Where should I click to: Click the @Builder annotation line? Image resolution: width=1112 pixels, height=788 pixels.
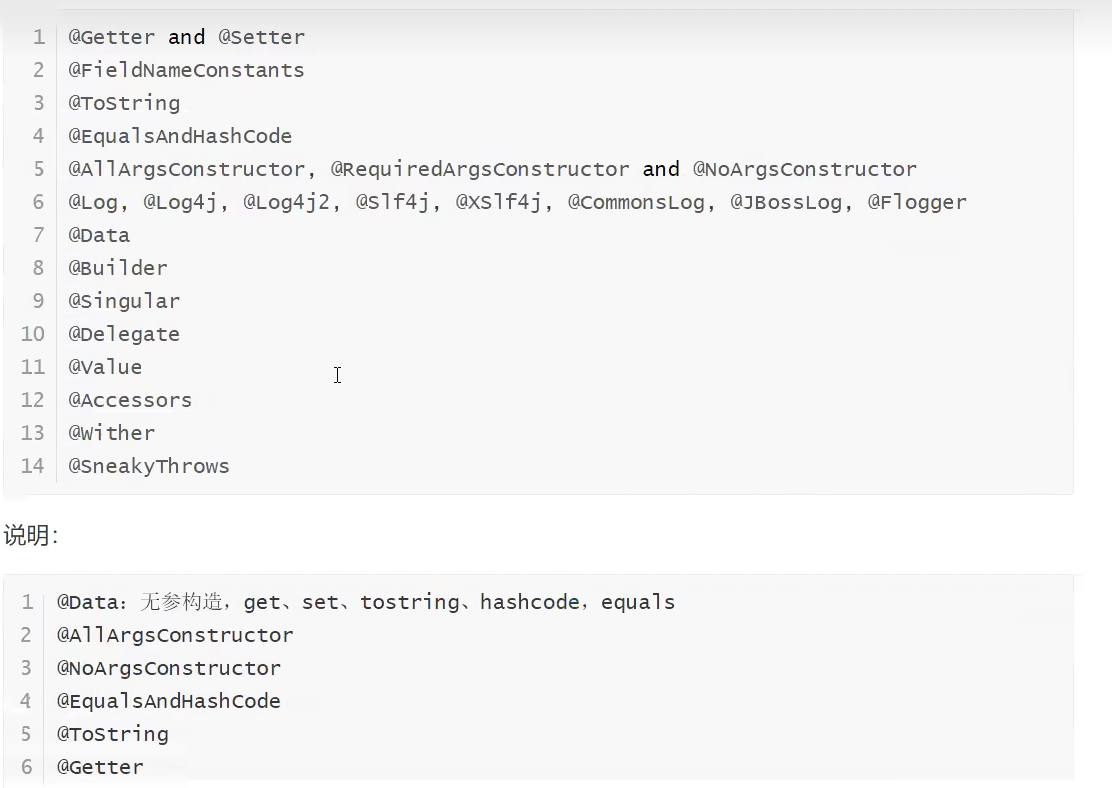click(118, 268)
